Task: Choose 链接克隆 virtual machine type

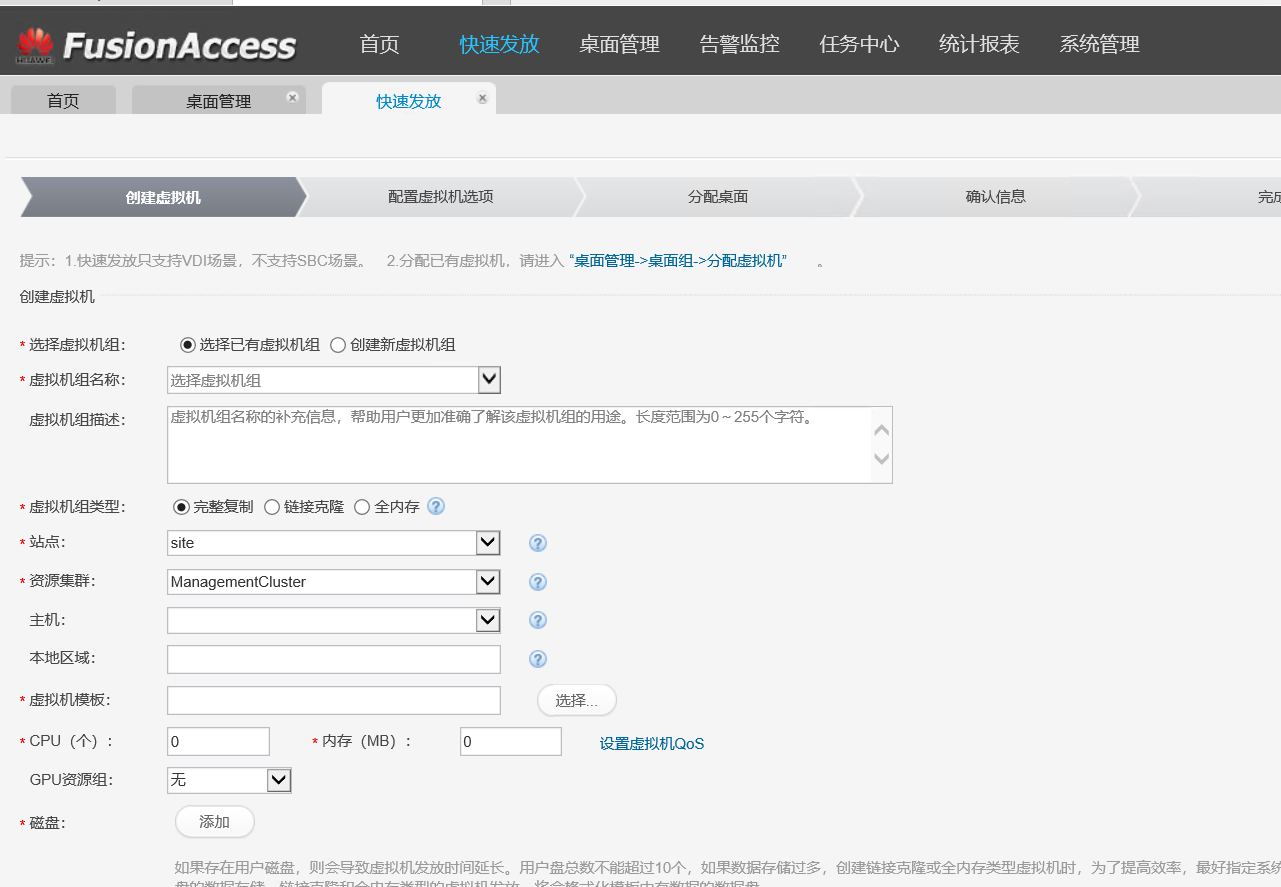Action: [x=272, y=507]
